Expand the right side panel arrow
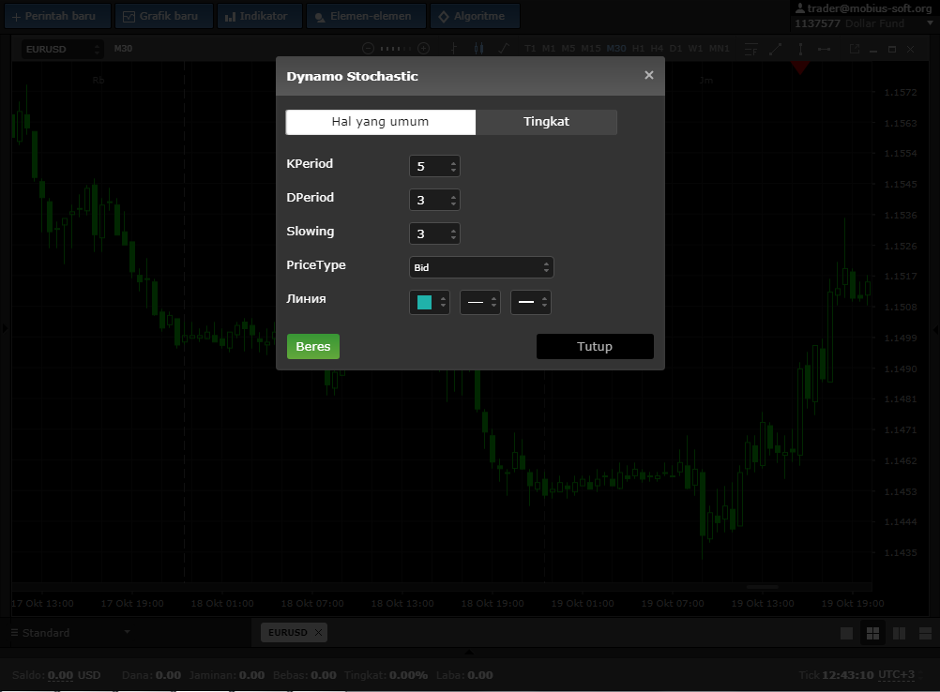This screenshot has height=692, width=940. point(936,330)
